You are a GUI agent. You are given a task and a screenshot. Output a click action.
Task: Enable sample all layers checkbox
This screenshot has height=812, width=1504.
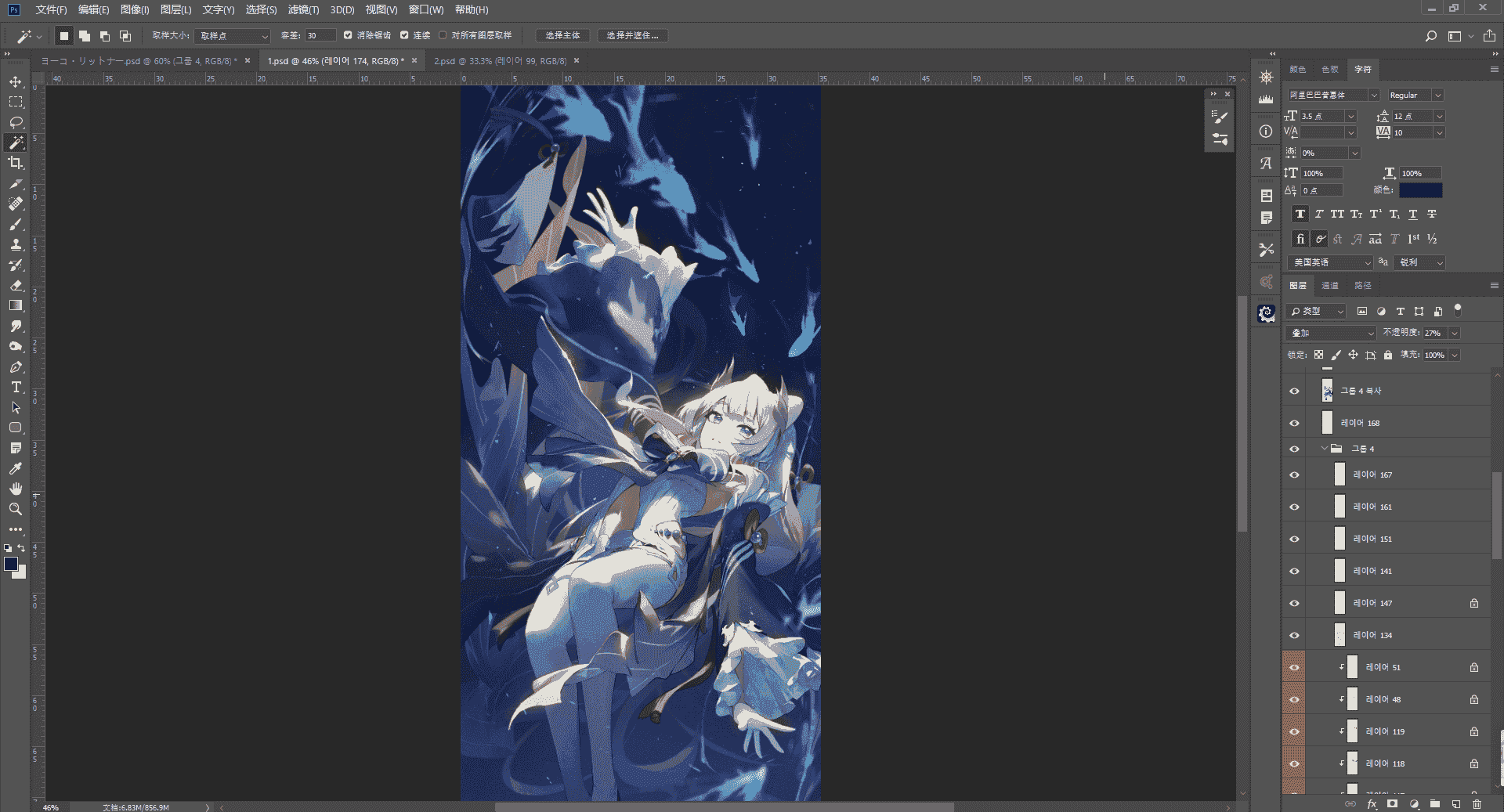click(x=443, y=35)
